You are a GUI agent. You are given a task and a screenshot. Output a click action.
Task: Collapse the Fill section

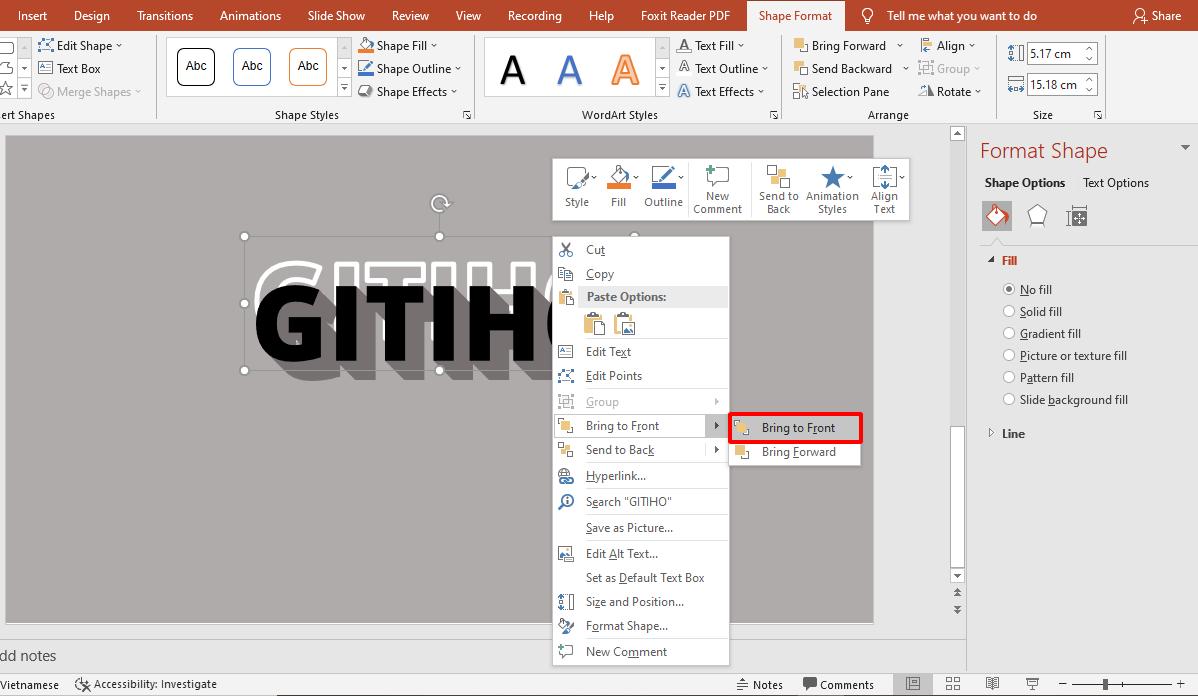pos(991,260)
